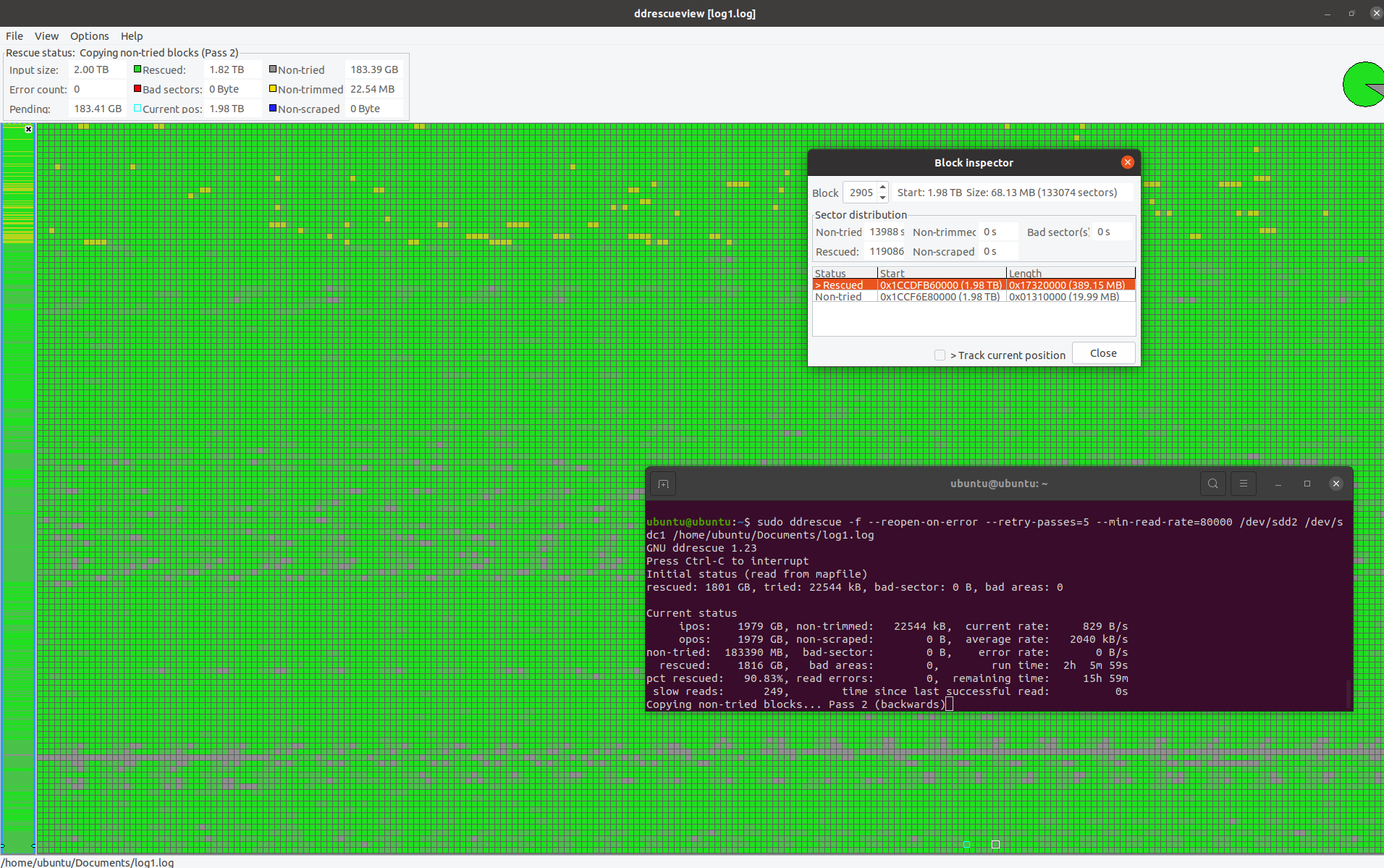Open the terminal hamburger menu
The width and height of the screenshot is (1384, 868).
point(1244,484)
